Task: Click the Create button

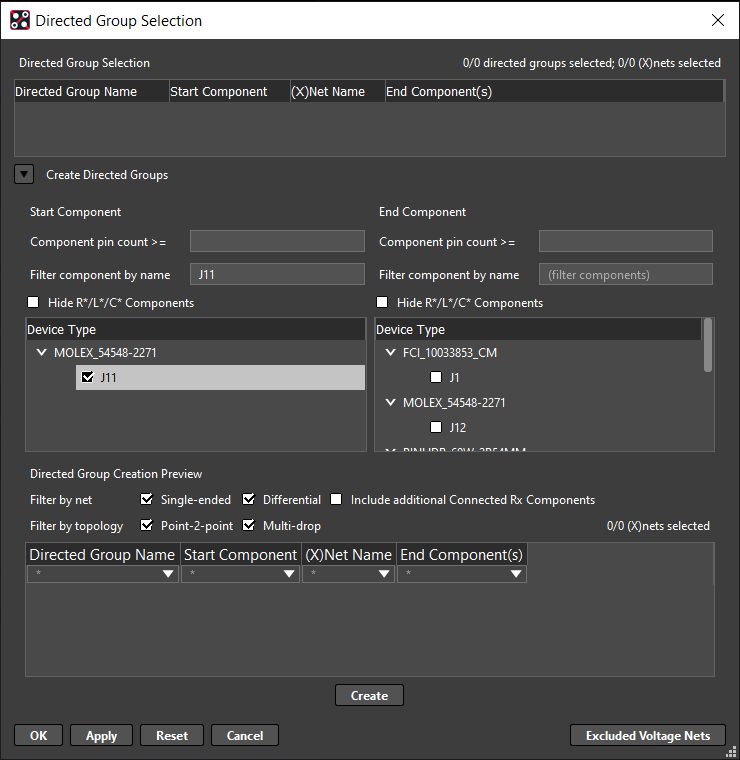Action: pyautogui.click(x=369, y=696)
